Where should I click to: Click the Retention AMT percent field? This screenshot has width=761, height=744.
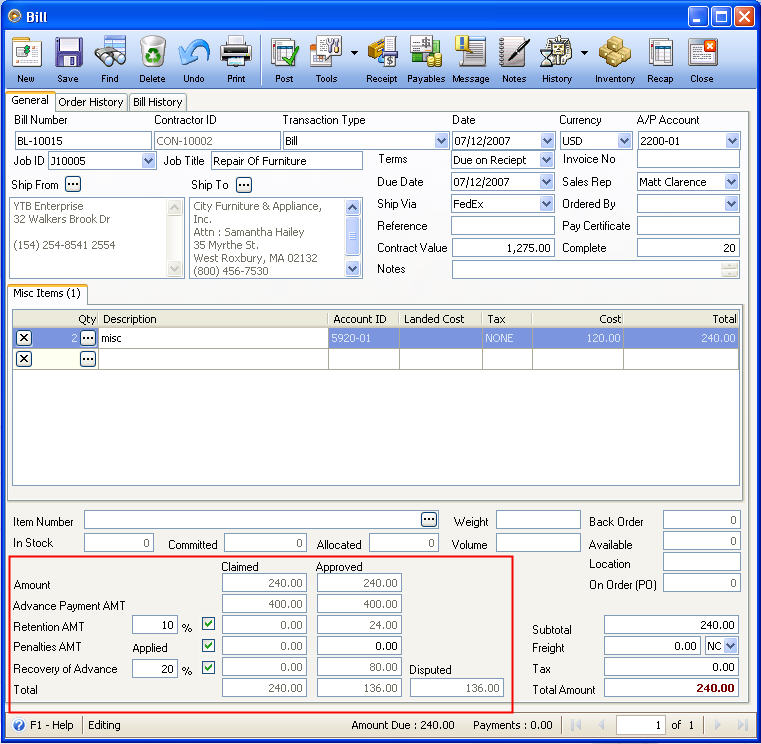coord(155,625)
